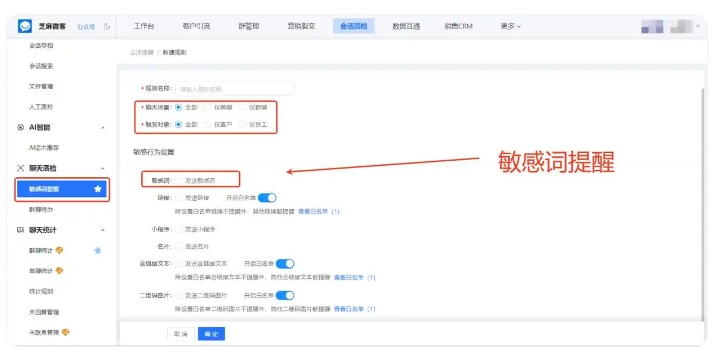Open the 客户引流 tab
The width and height of the screenshot is (714, 362).
[x=196, y=26]
